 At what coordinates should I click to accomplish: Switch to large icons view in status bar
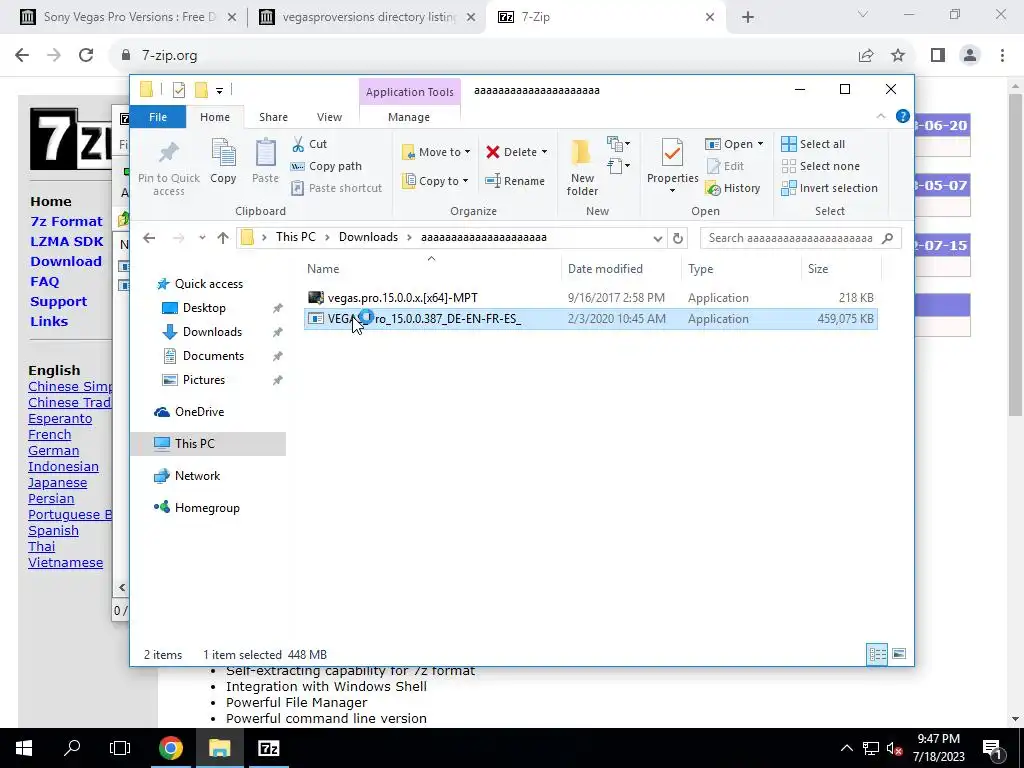point(899,654)
